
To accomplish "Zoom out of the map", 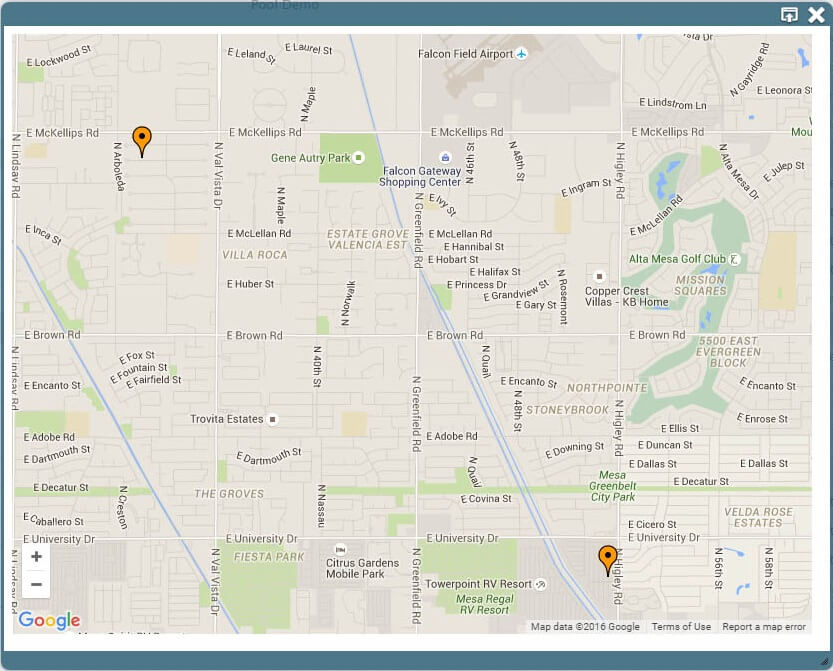I will [36, 584].
